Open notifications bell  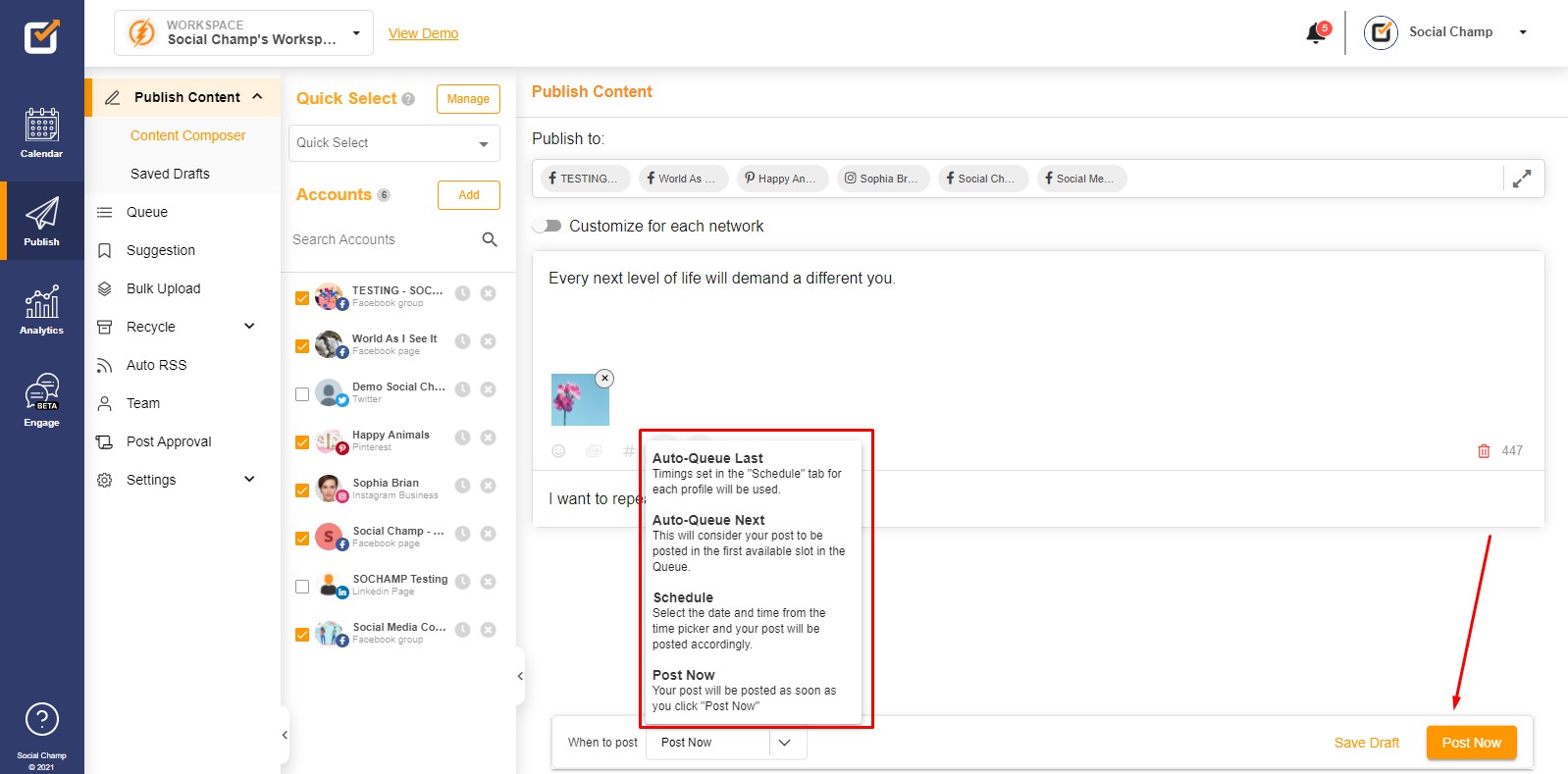[1317, 33]
